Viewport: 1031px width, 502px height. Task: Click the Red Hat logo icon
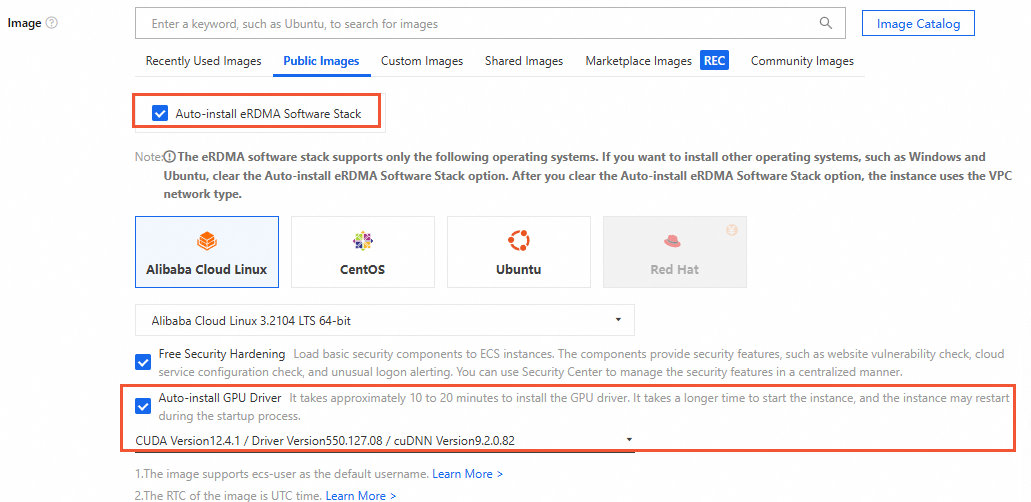674,241
